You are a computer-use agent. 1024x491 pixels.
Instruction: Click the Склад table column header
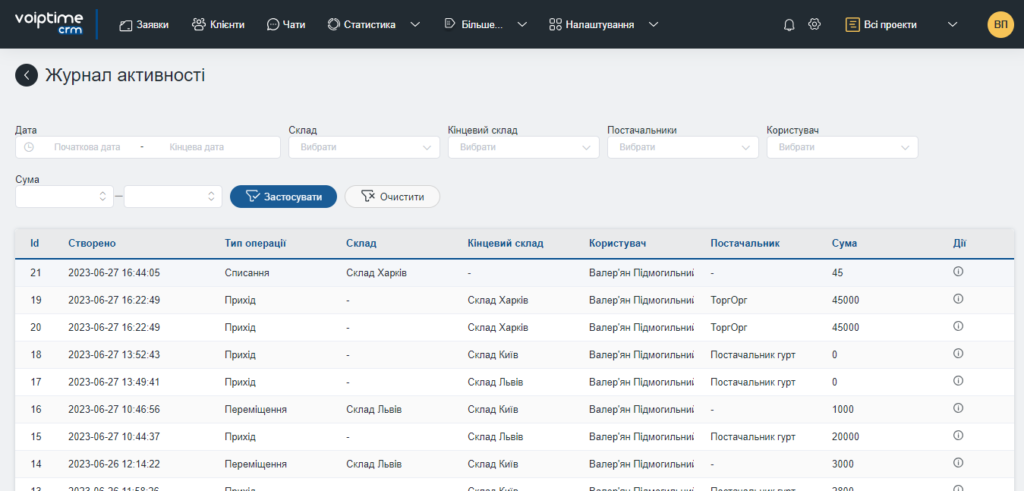pyautogui.click(x=361, y=244)
